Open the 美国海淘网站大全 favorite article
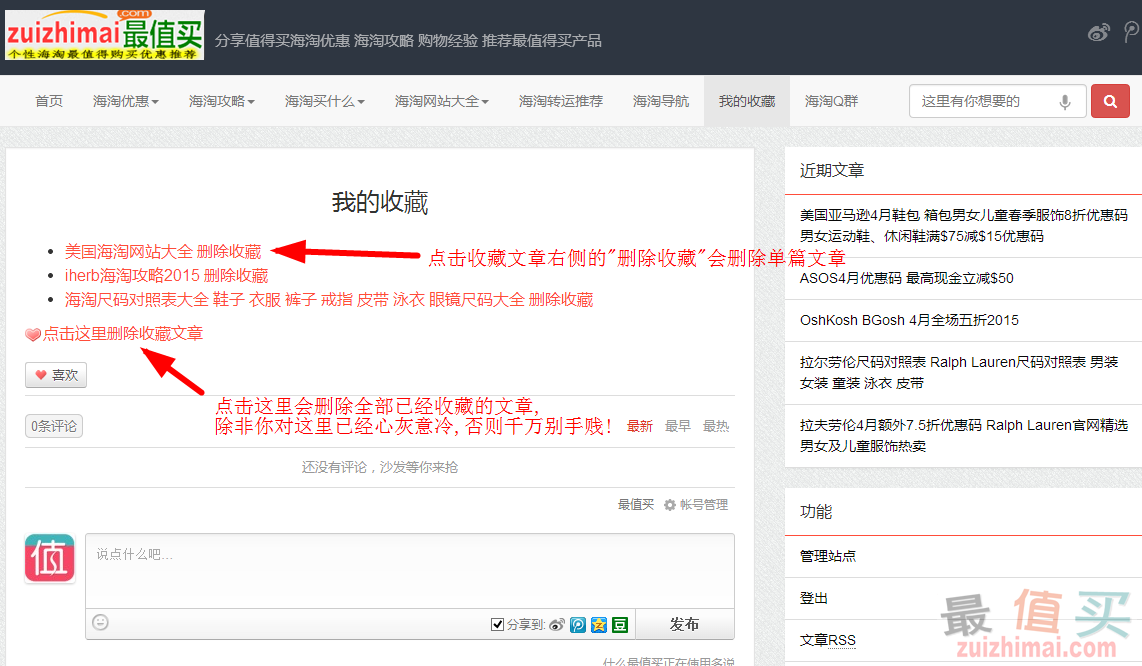Image resolution: width=1142 pixels, height=666 pixels. click(129, 252)
